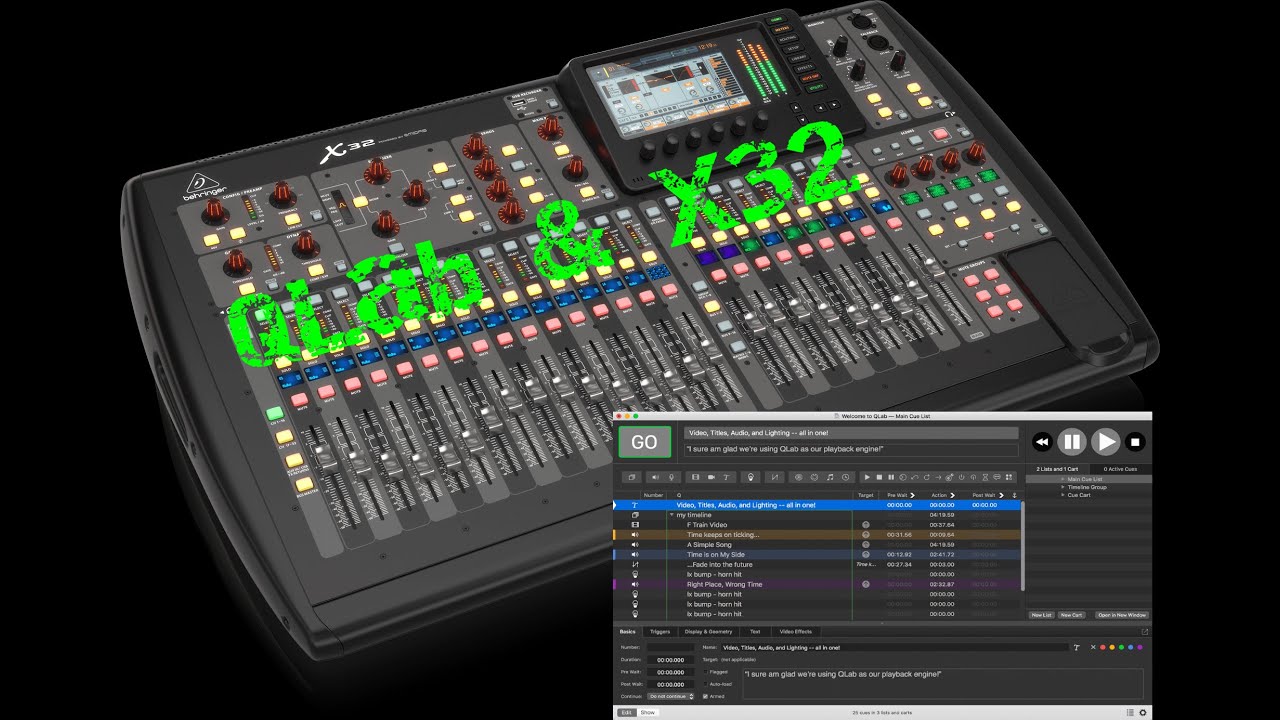Click the New List button

tap(1041, 615)
